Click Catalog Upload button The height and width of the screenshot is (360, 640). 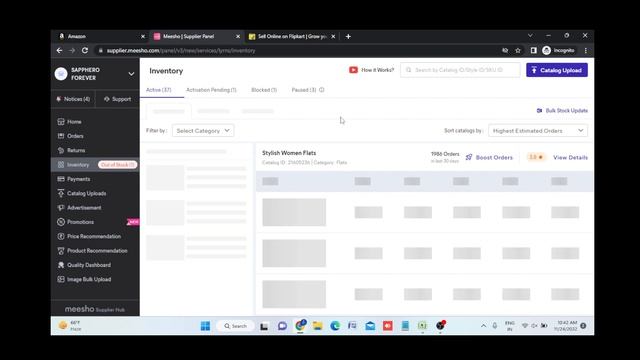557,70
